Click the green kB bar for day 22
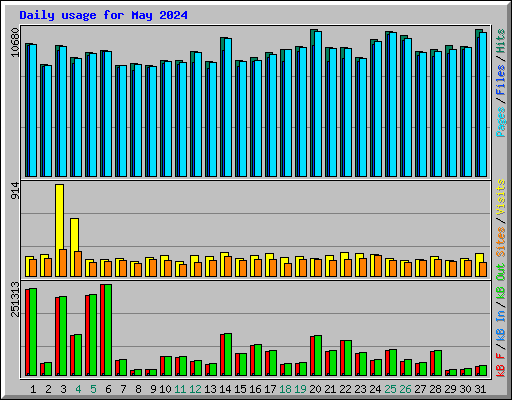Image resolution: width=512 pixels, height=400 pixels. pyautogui.click(x=348, y=358)
